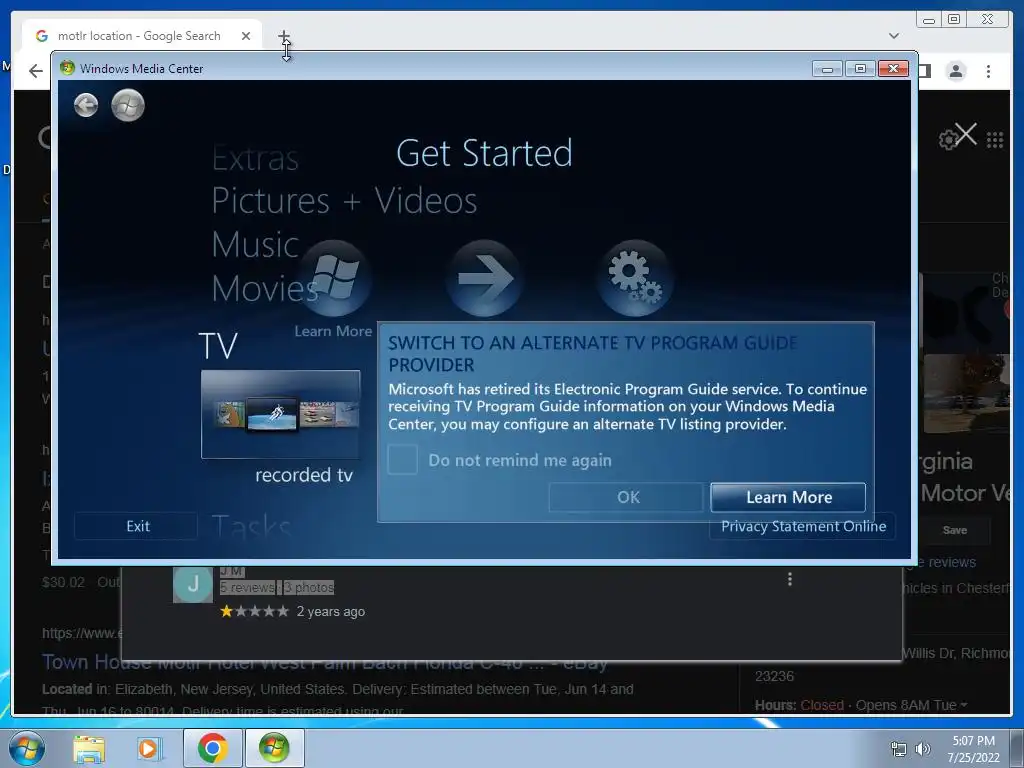
Task: Click Media Center taskbar icon
Action: (x=274, y=748)
